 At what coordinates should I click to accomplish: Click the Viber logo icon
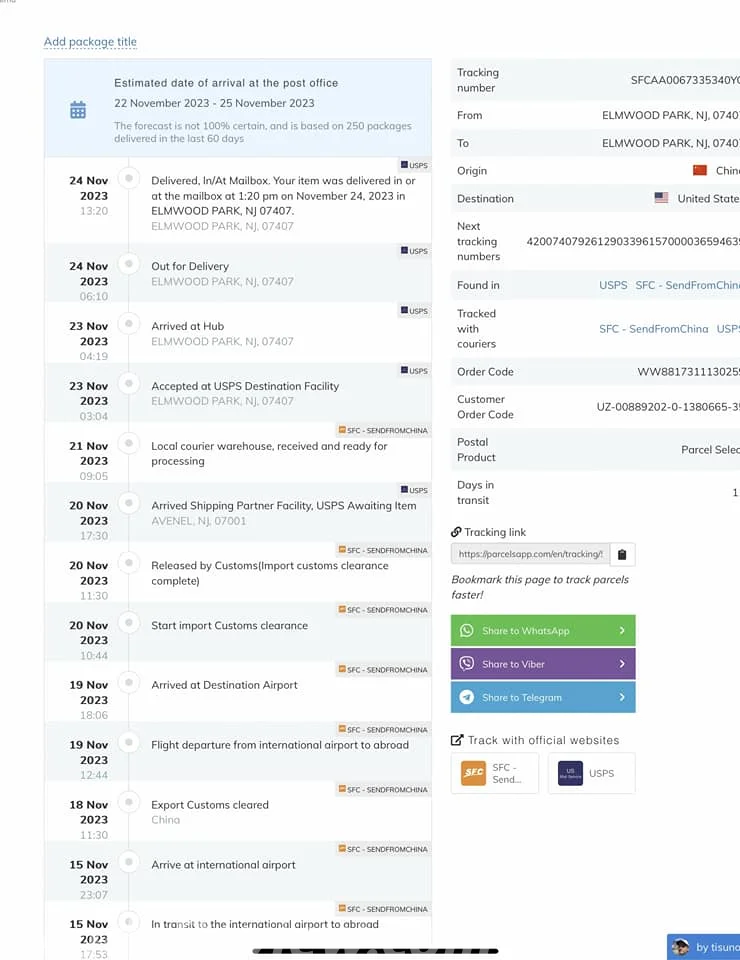[467, 664]
